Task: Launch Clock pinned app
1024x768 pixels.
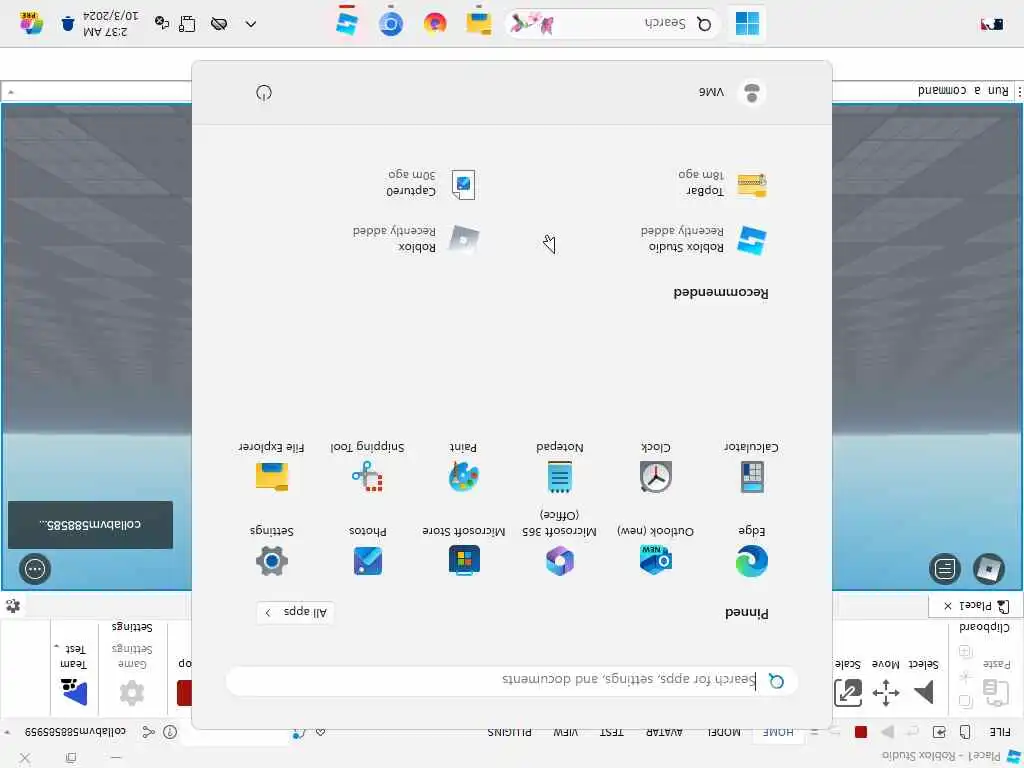Action: tap(655, 468)
